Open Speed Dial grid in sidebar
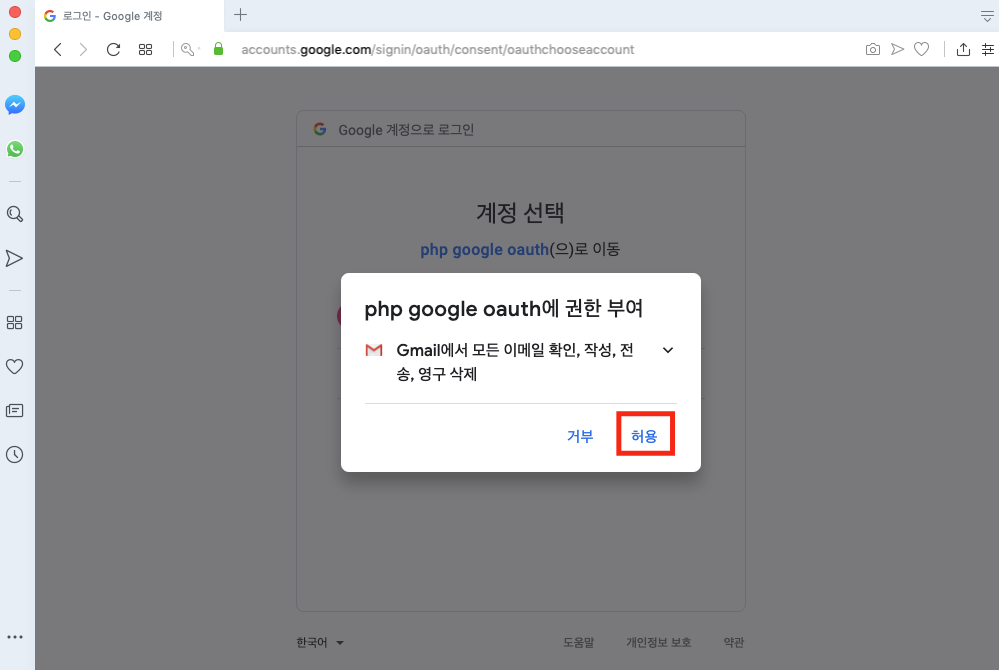Viewport: 999px width, 670px height. [x=14, y=323]
